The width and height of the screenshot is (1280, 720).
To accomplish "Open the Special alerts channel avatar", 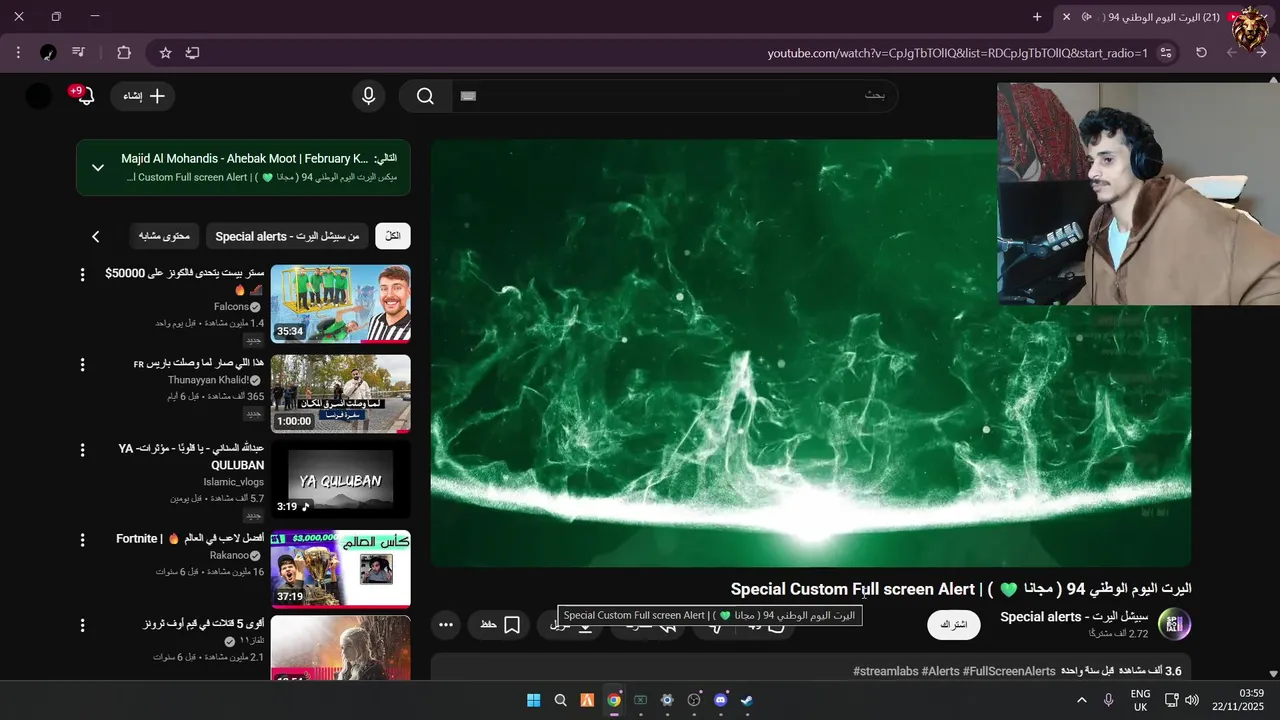I will [x=1174, y=624].
